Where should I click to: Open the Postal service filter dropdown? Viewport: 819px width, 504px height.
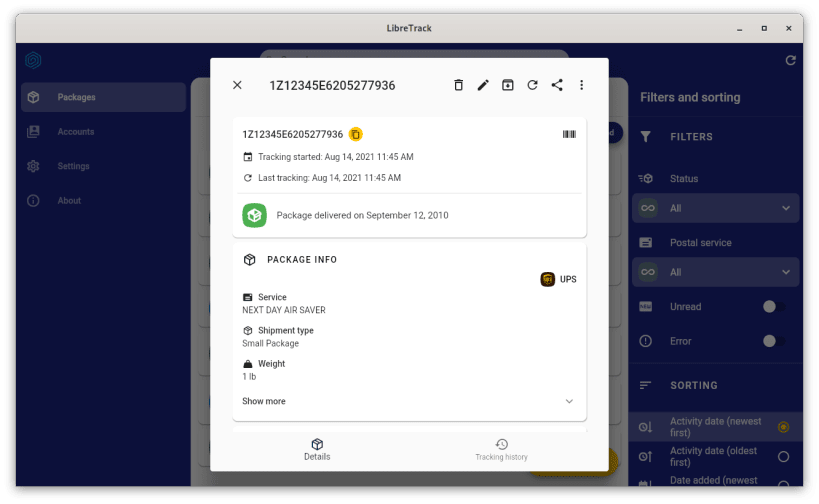(x=715, y=272)
